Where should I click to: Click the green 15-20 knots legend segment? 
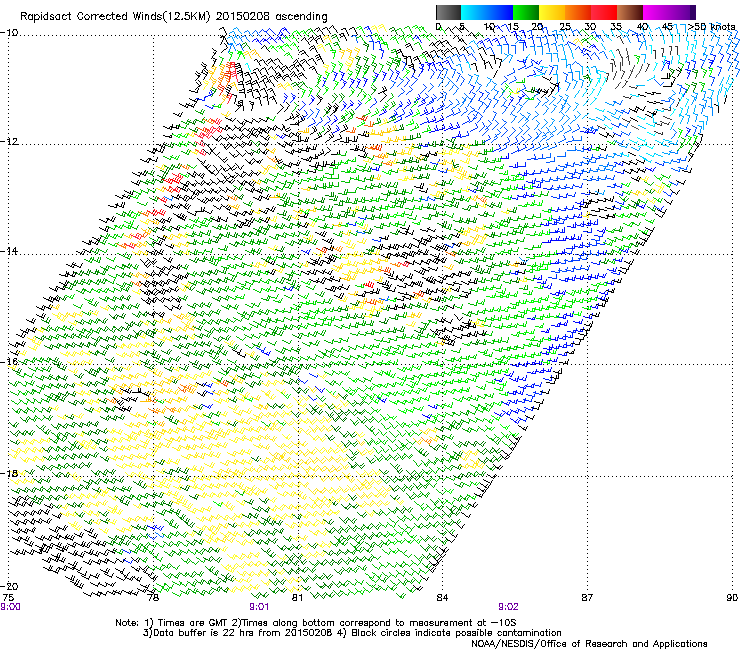point(526,12)
